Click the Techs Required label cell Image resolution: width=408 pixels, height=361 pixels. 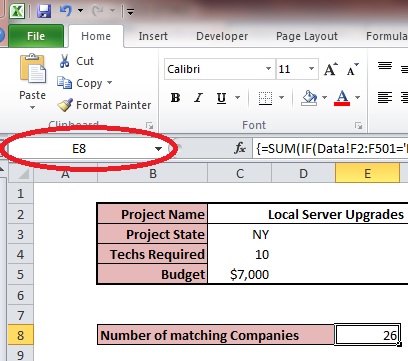click(152, 254)
